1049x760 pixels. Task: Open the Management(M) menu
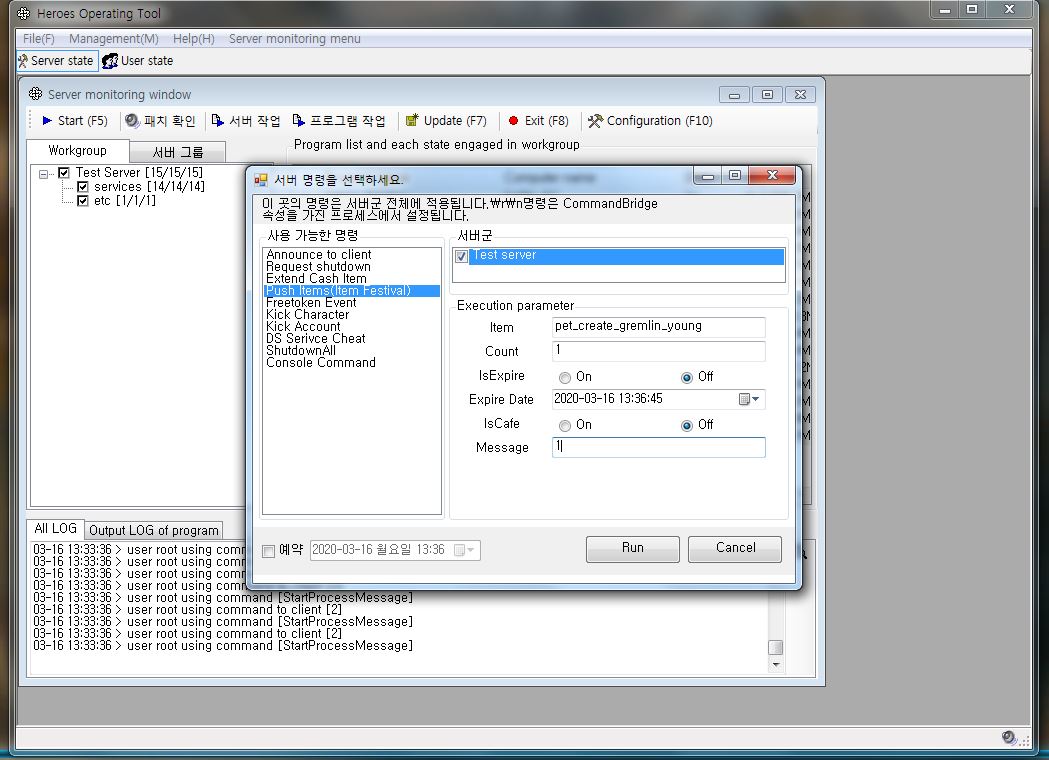(x=114, y=39)
